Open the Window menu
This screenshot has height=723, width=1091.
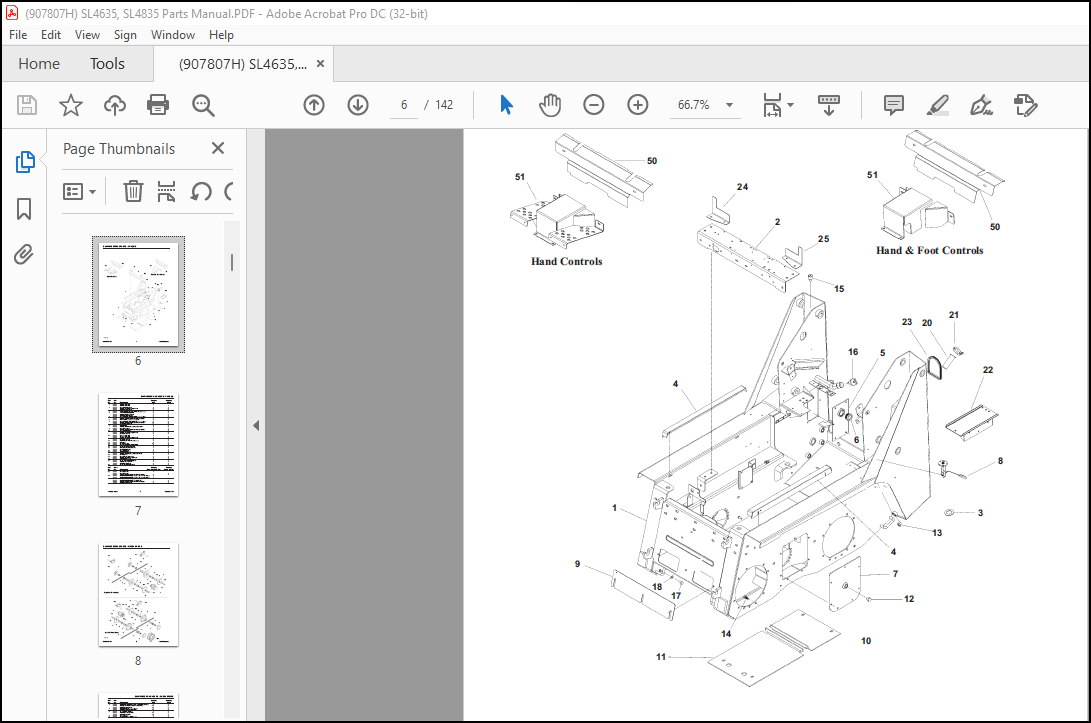[173, 35]
